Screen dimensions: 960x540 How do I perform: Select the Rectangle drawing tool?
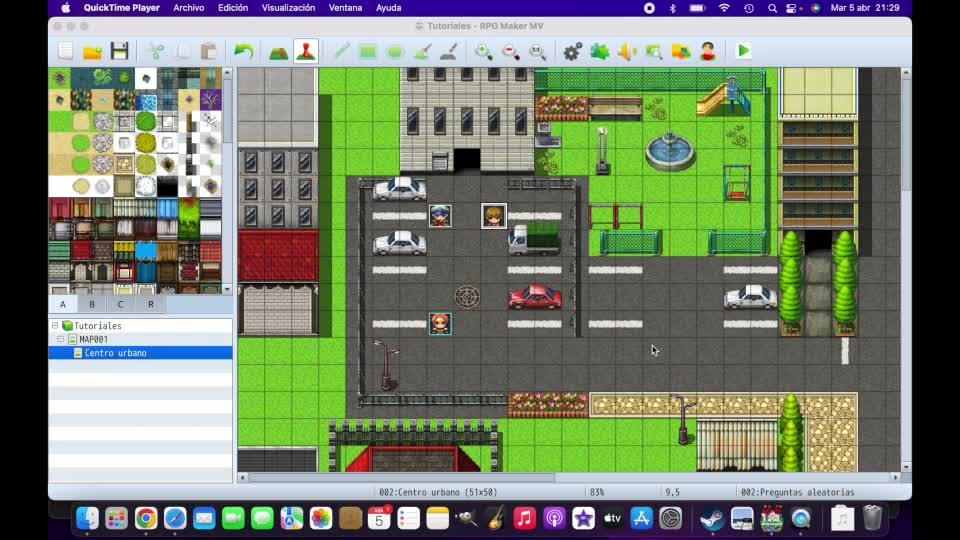(x=368, y=51)
